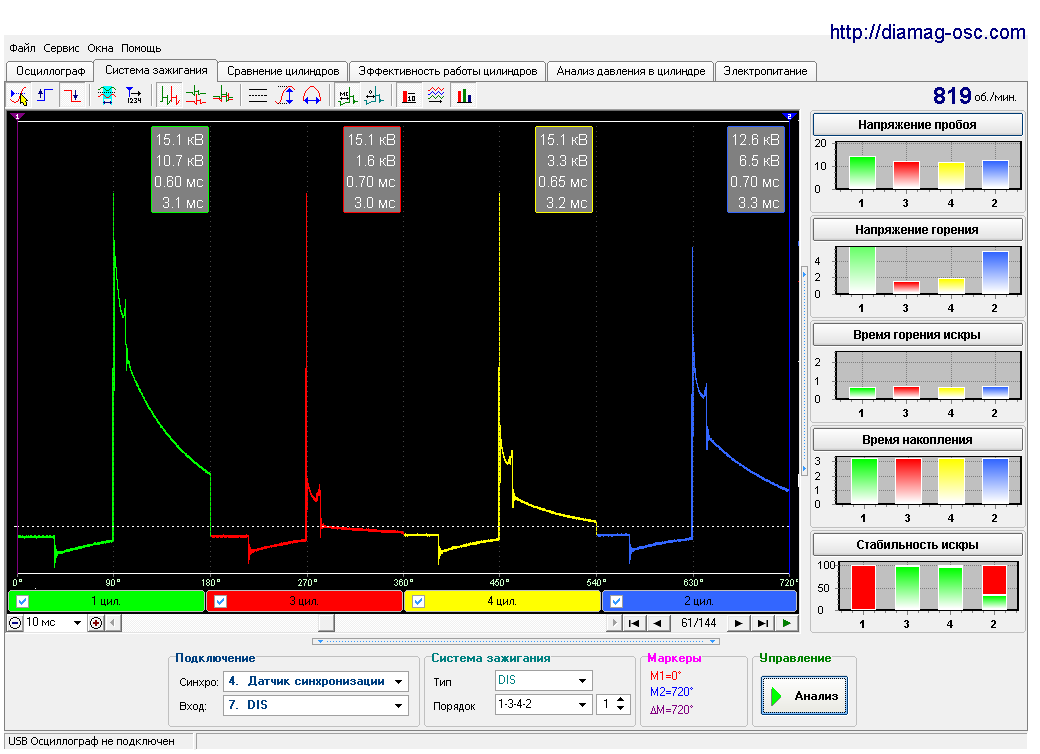Step back one frame

(x=657, y=623)
